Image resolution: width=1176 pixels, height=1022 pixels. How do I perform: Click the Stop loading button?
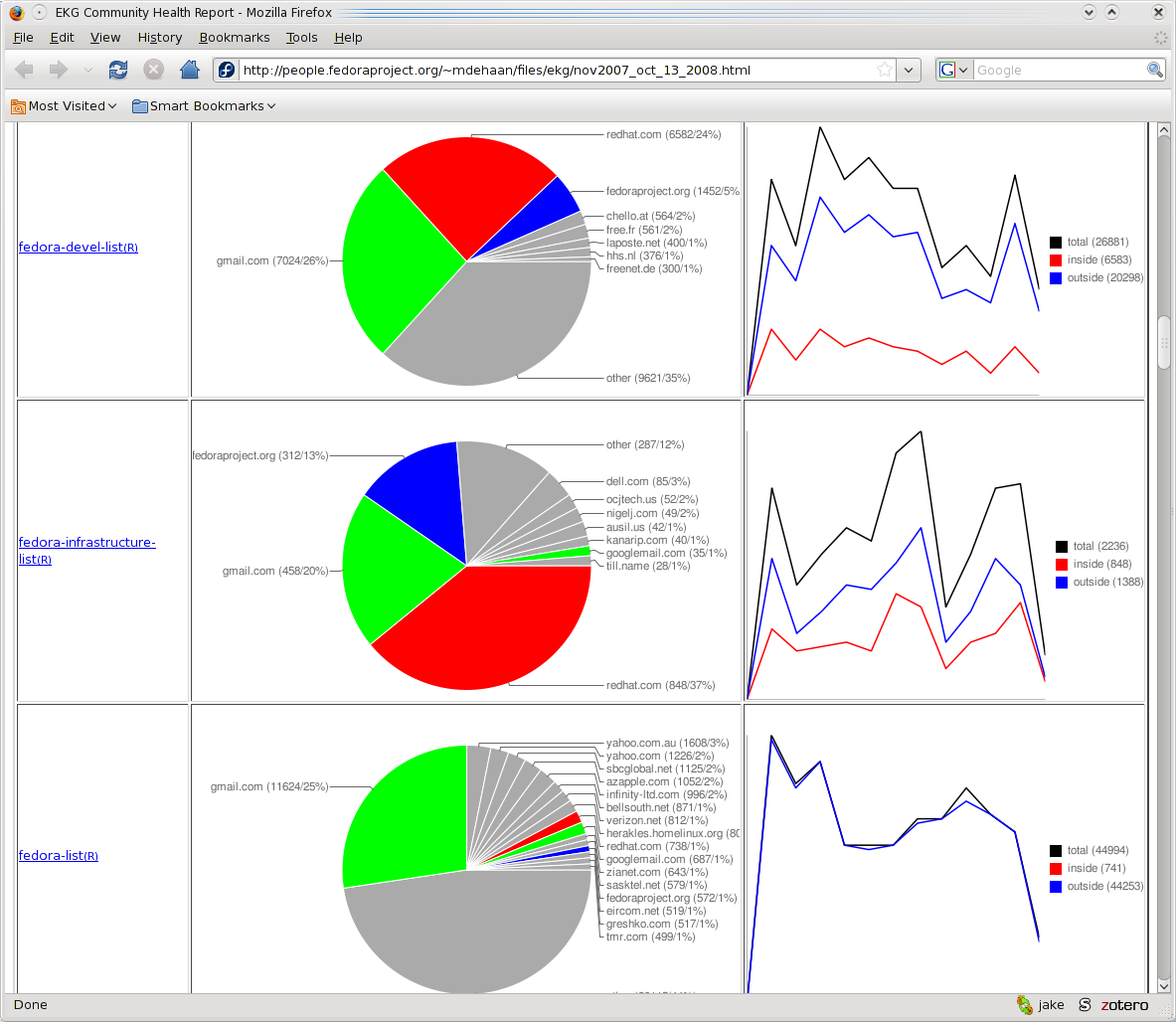pos(154,70)
